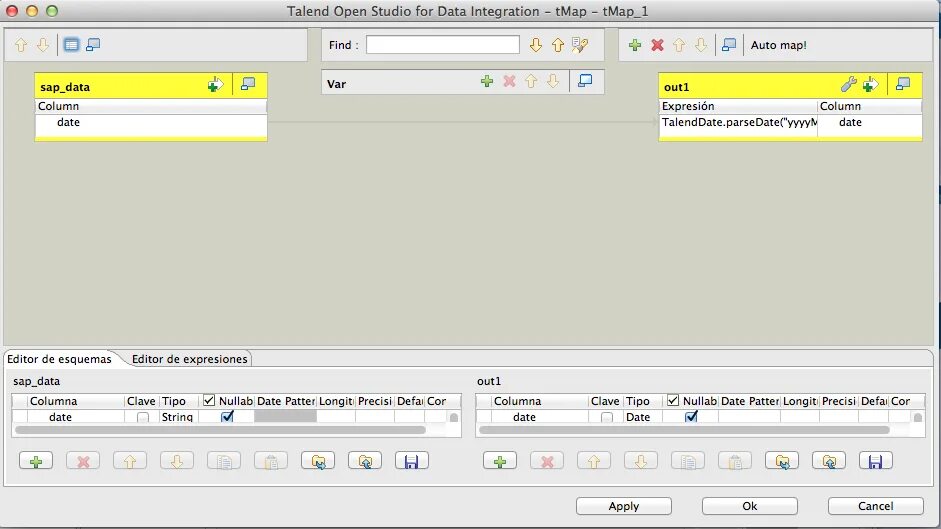Delete column from out1 schema

547,461
